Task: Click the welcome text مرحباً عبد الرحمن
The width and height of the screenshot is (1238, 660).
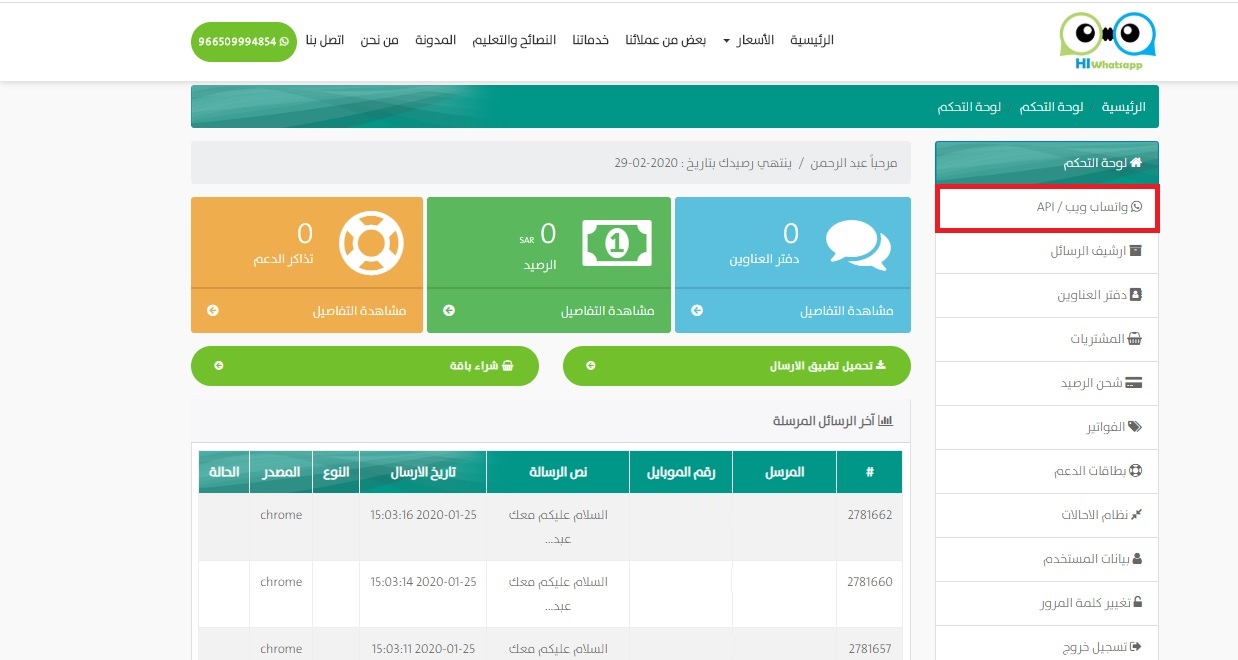Action: click(852, 162)
